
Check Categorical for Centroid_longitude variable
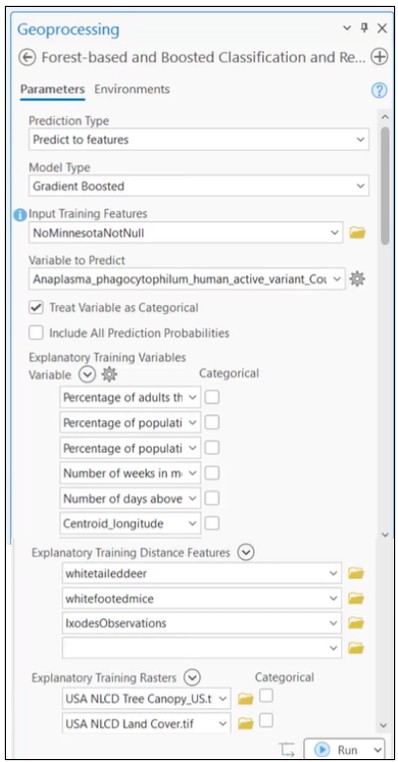tap(212, 523)
